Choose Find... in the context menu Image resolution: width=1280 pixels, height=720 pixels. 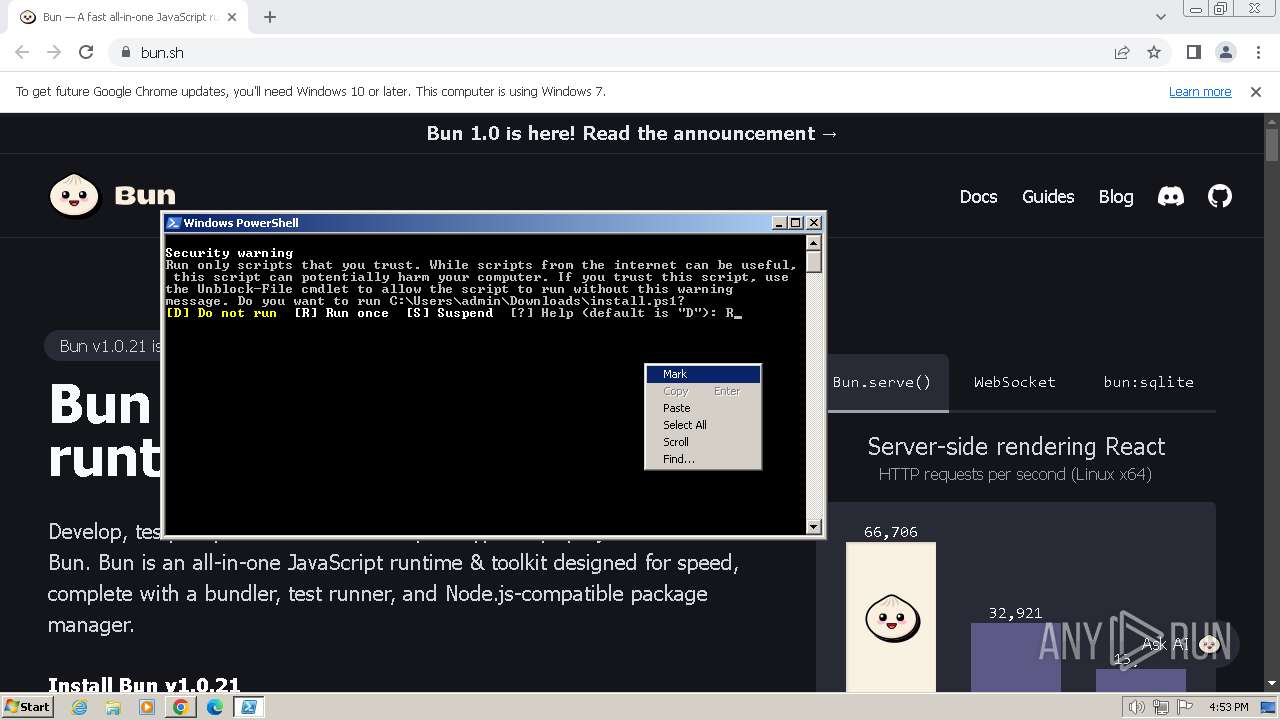point(704,459)
